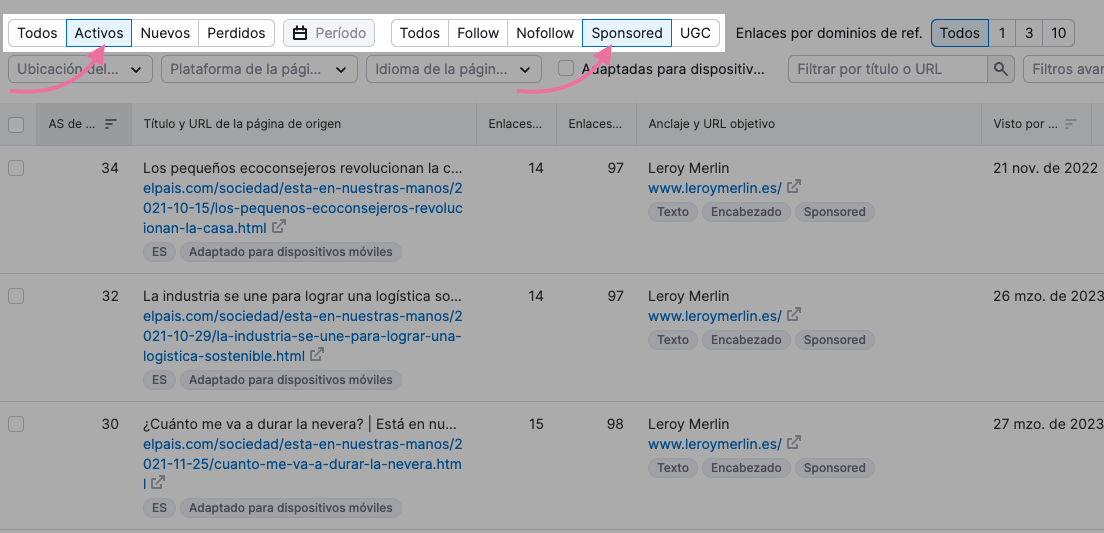Expand Idioma de la página dropdown

point(454,69)
